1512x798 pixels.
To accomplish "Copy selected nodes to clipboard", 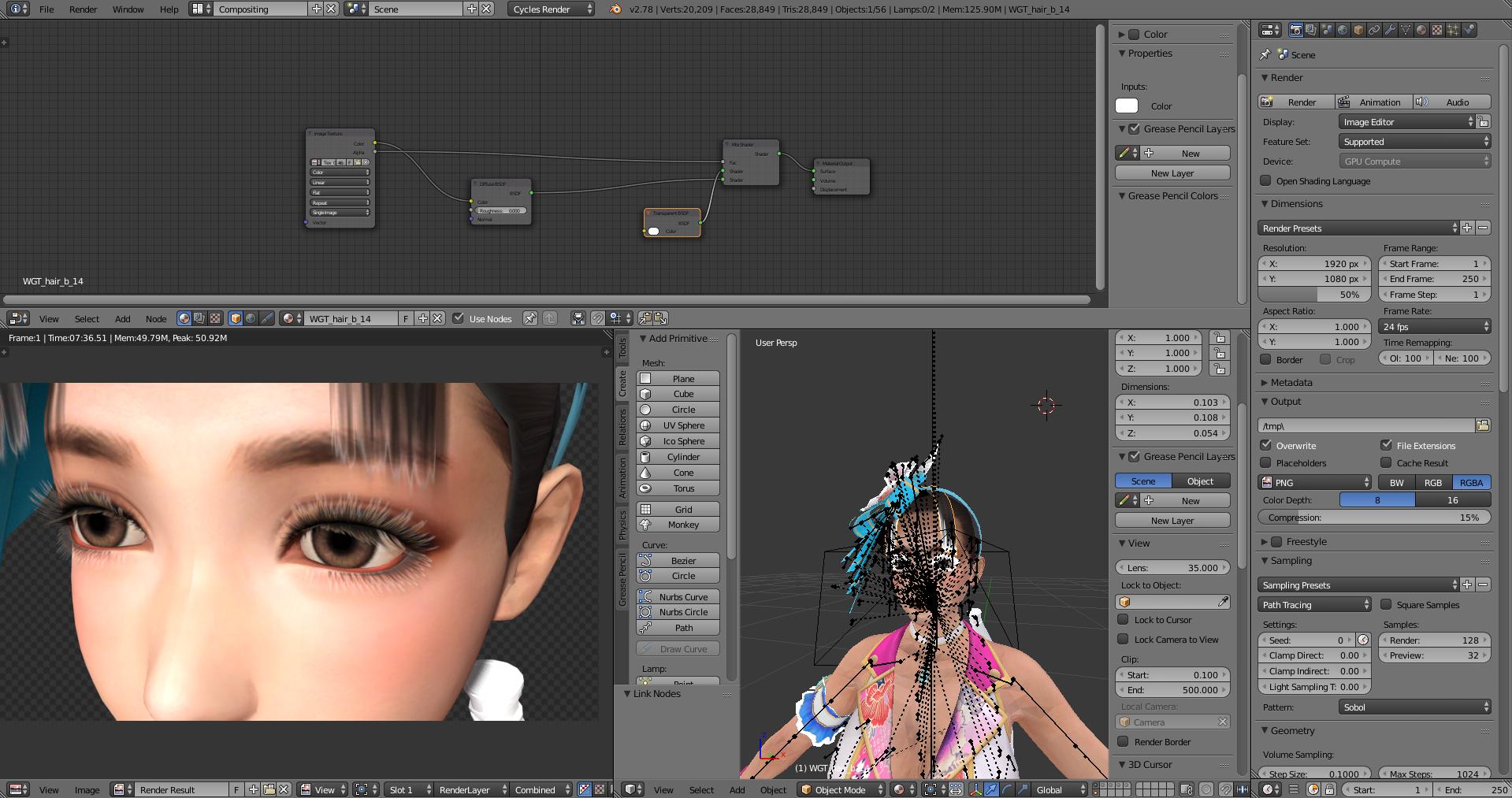I will pyautogui.click(x=645, y=318).
